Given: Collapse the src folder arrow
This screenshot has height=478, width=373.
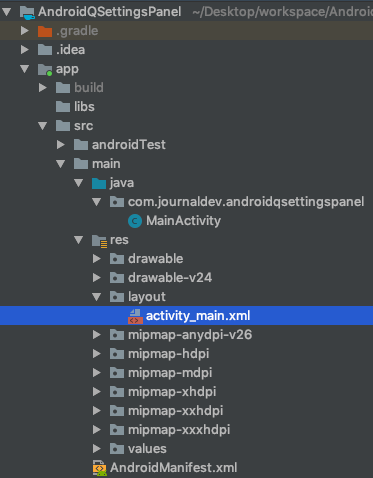Looking at the screenshot, I should (43, 126).
